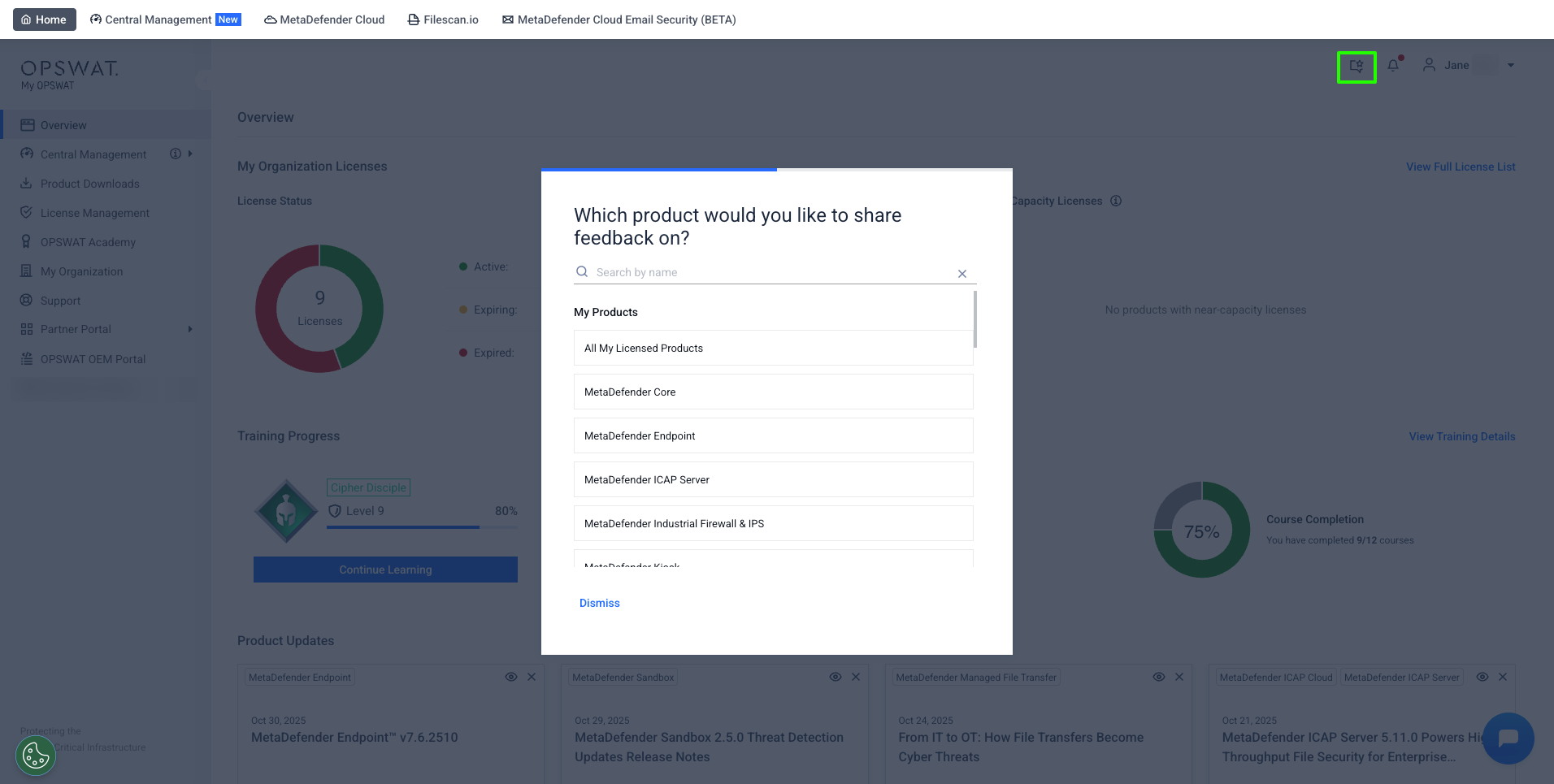Click the Capacity Licenses info icon

tap(1116, 201)
